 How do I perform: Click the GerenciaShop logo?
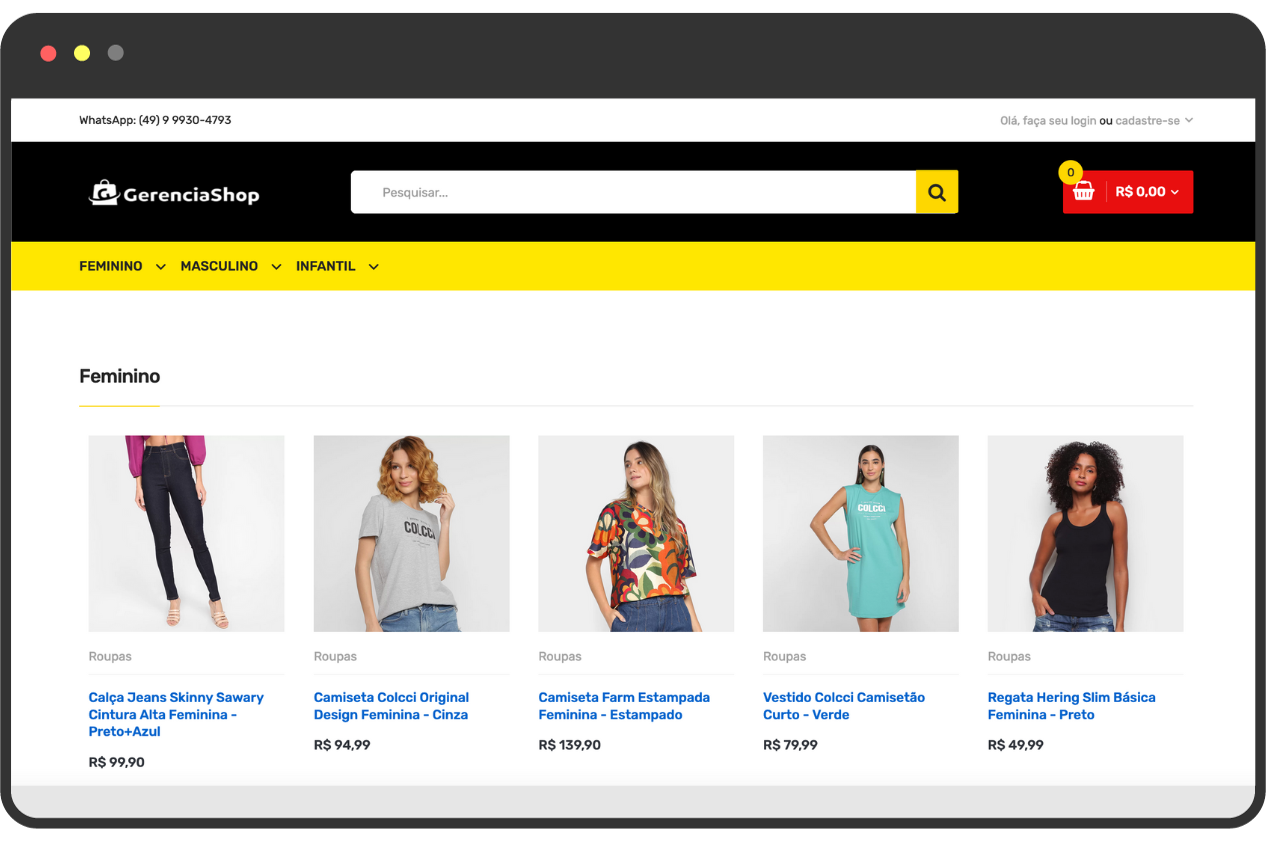point(174,192)
